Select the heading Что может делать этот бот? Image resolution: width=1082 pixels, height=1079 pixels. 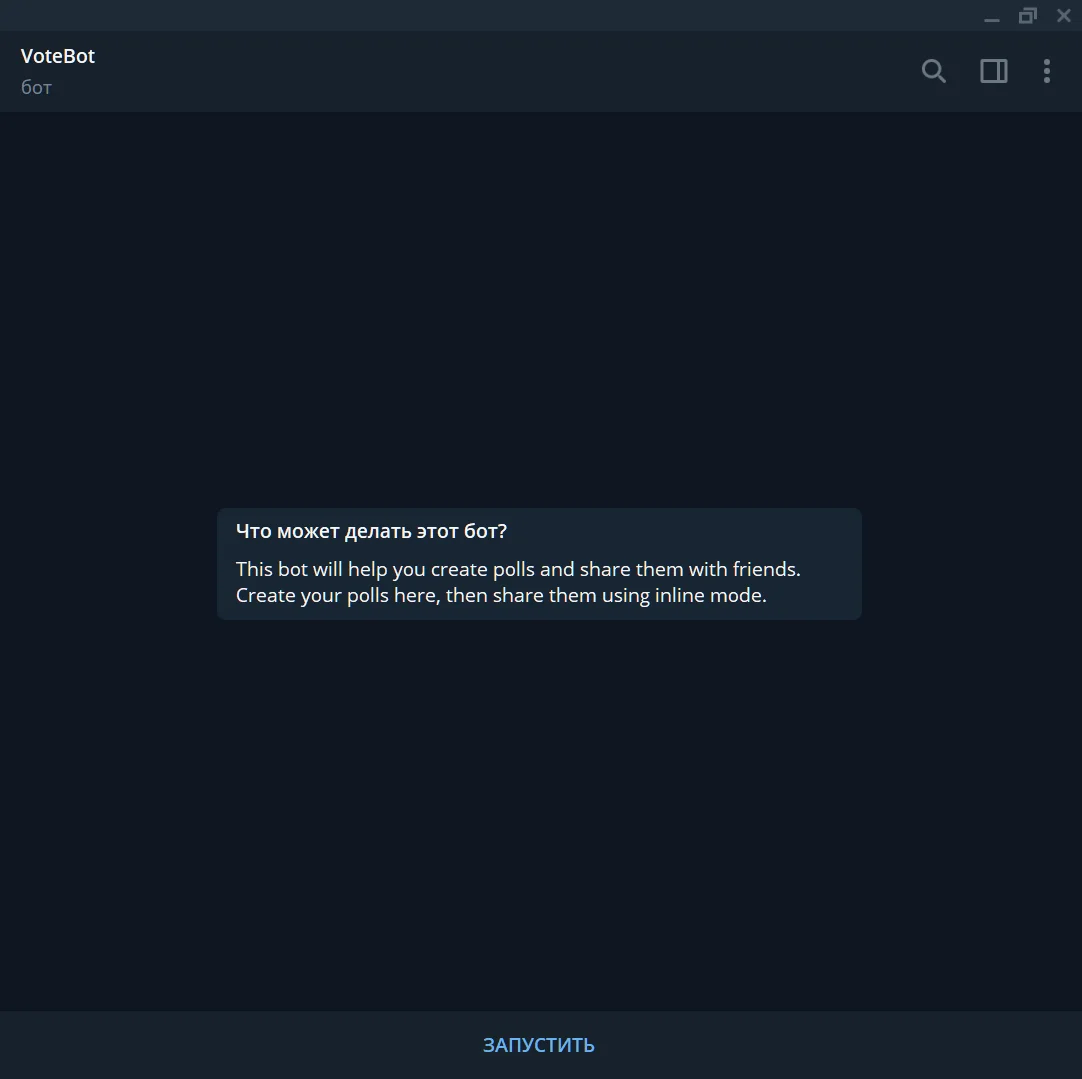(x=371, y=531)
